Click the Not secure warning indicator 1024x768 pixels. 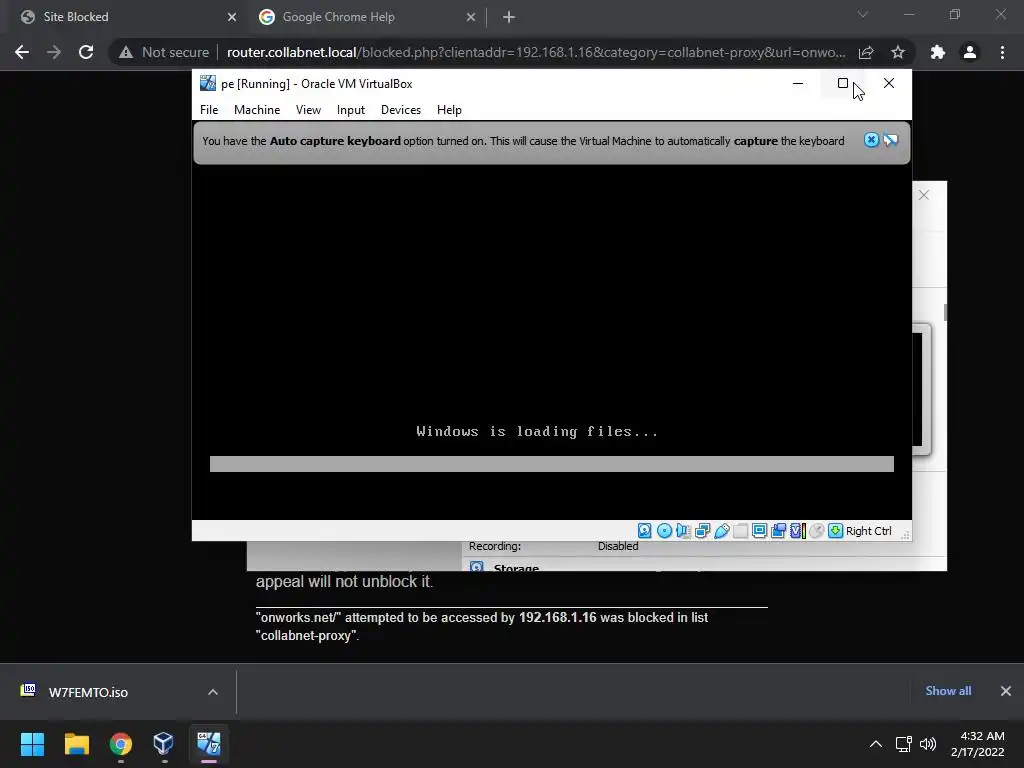coord(163,52)
